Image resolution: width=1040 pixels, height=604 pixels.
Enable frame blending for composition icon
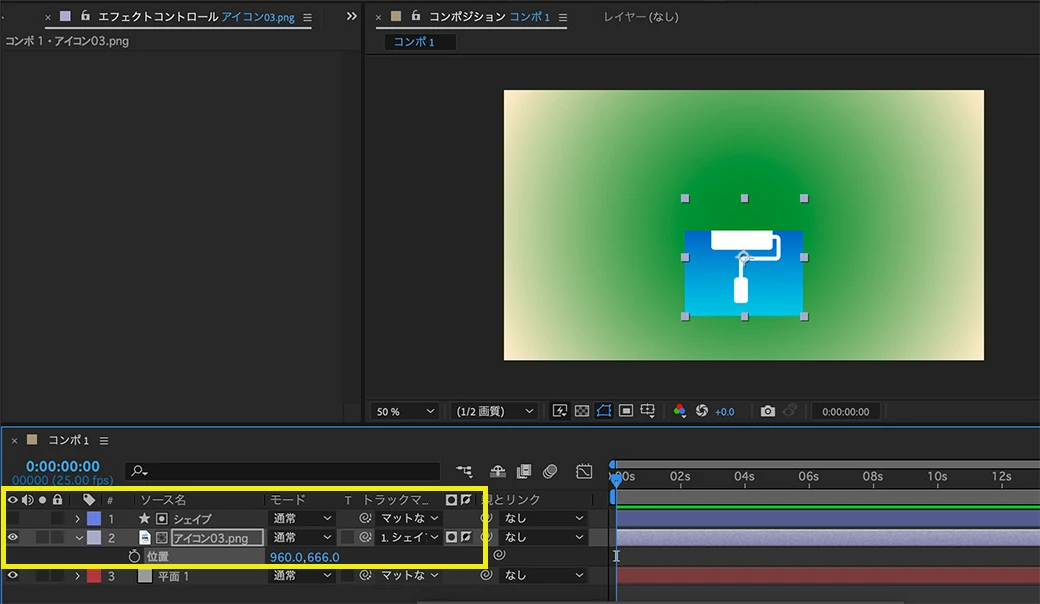click(524, 471)
